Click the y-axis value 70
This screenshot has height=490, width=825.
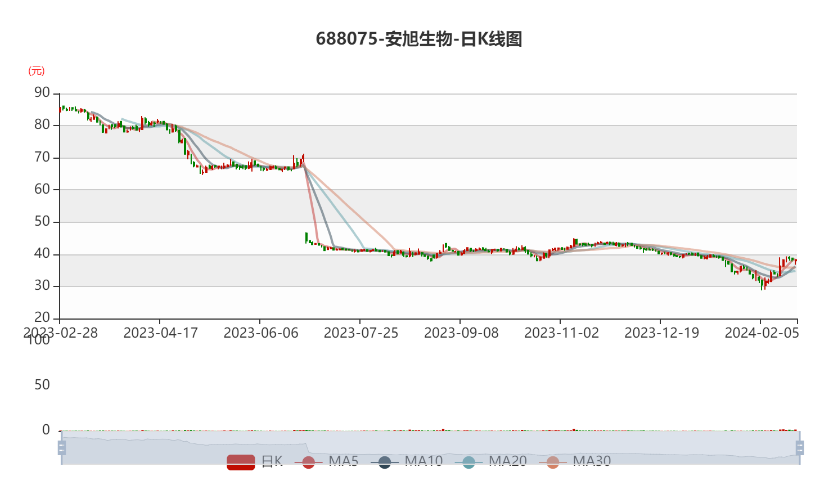[42, 157]
